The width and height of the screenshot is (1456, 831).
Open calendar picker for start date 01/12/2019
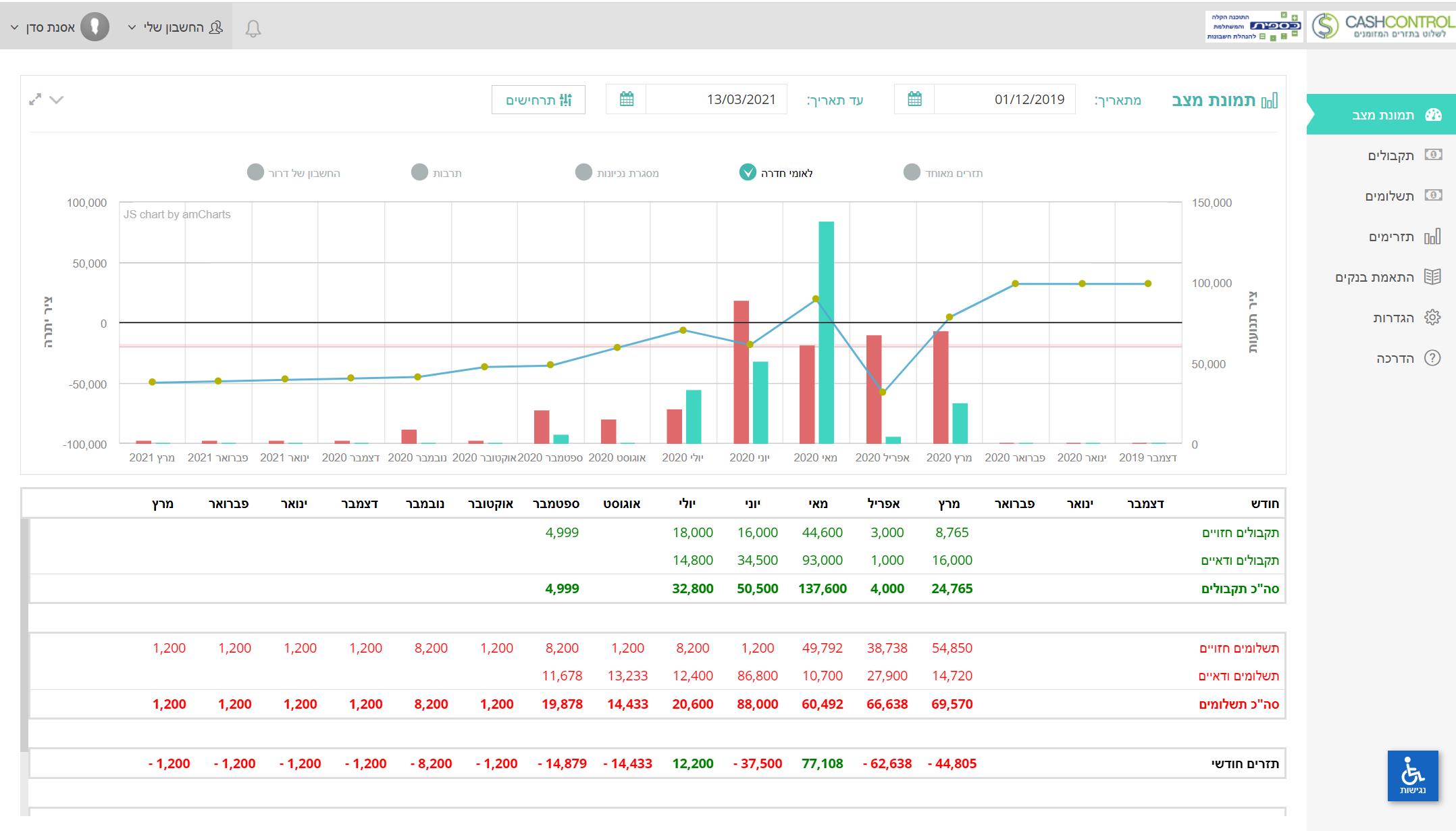click(x=914, y=99)
